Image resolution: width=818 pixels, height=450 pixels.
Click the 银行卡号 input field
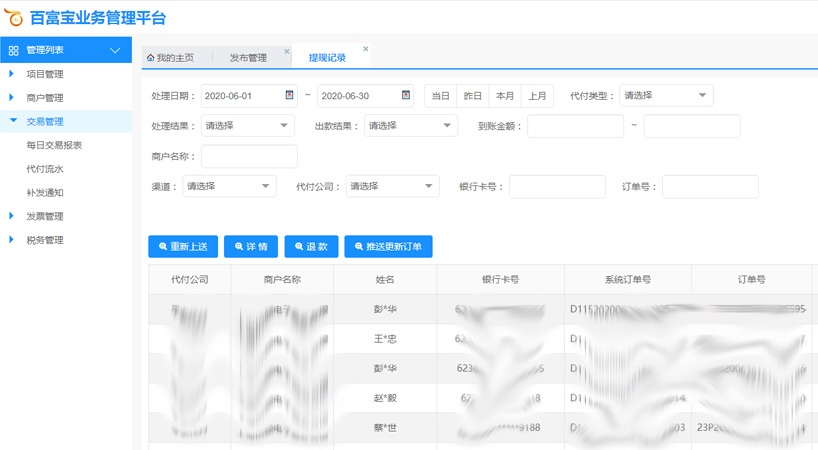[x=557, y=187]
